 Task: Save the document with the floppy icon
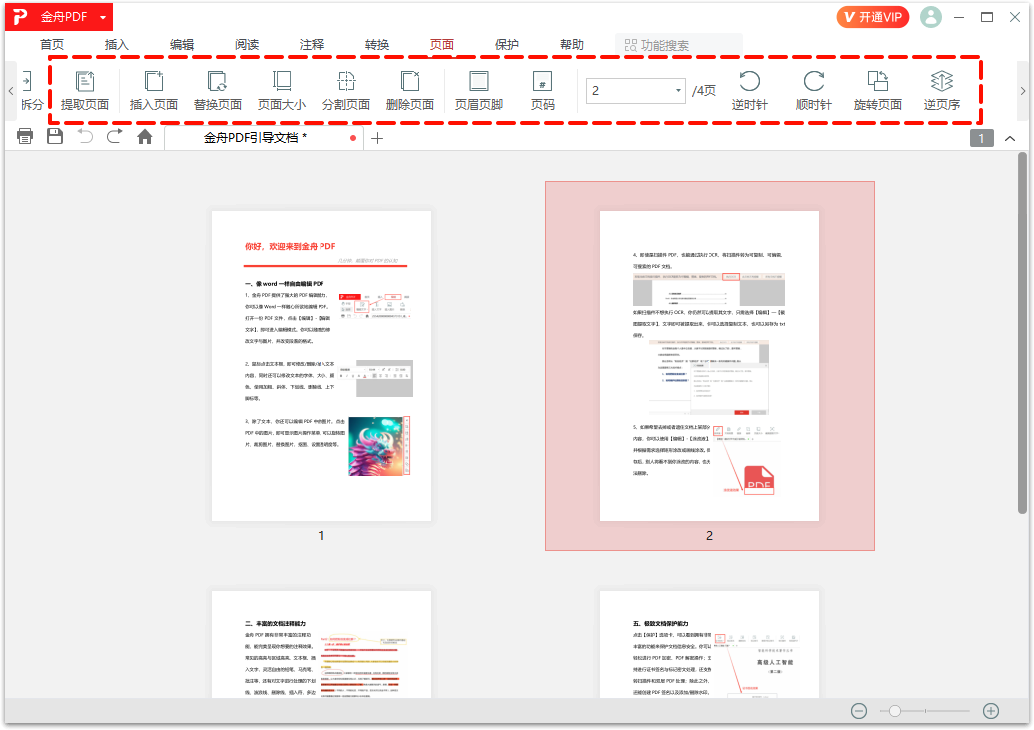coord(55,137)
